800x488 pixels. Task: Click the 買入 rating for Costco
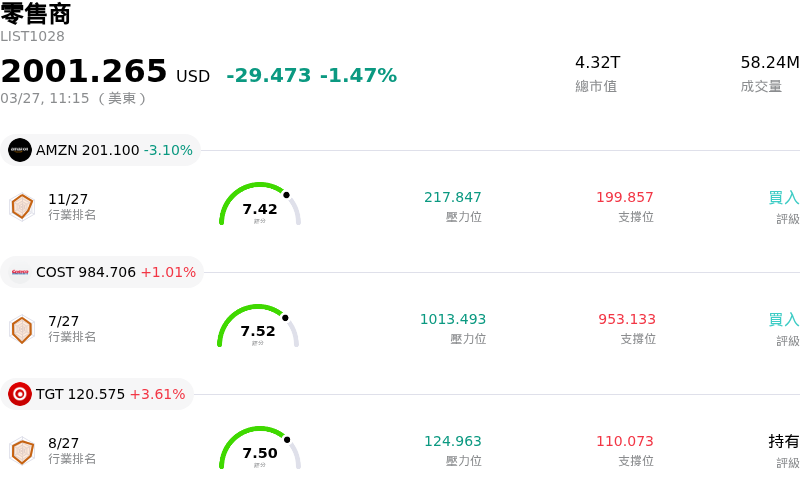[x=783, y=320]
